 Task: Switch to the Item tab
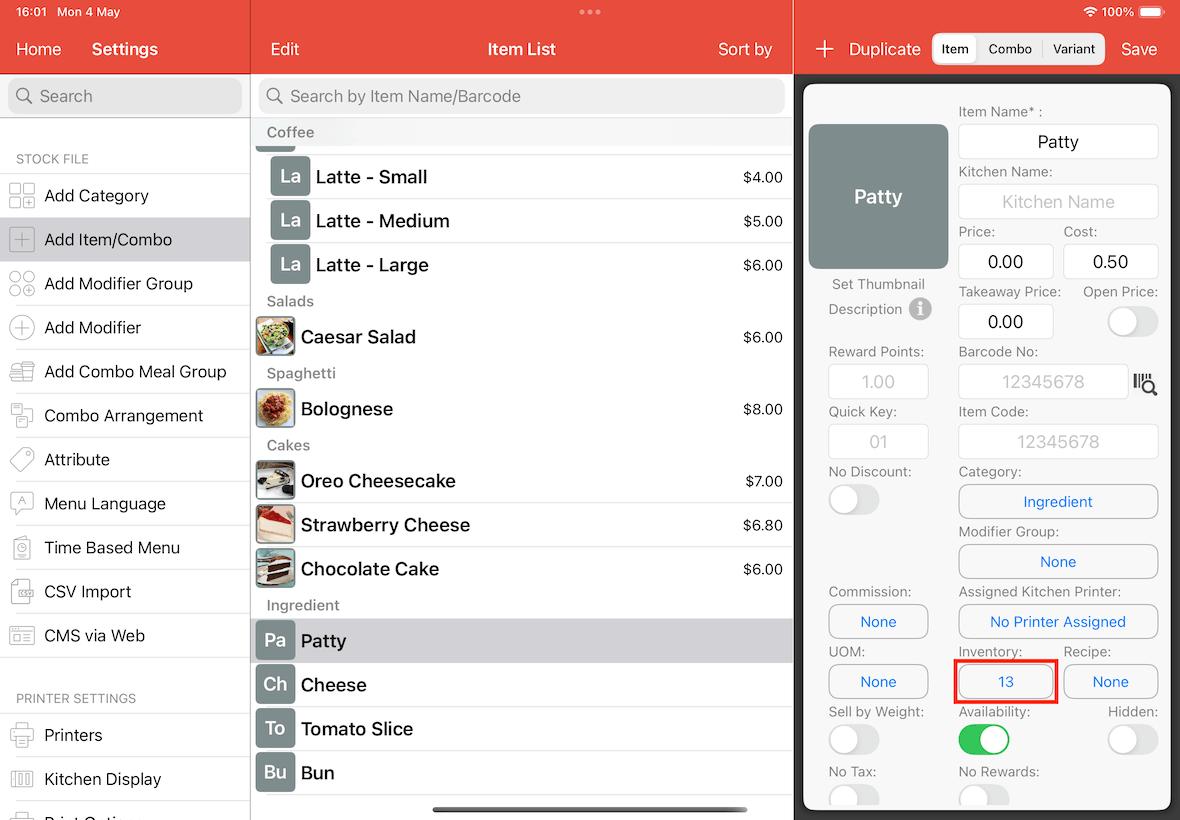click(x=955, y=49)
